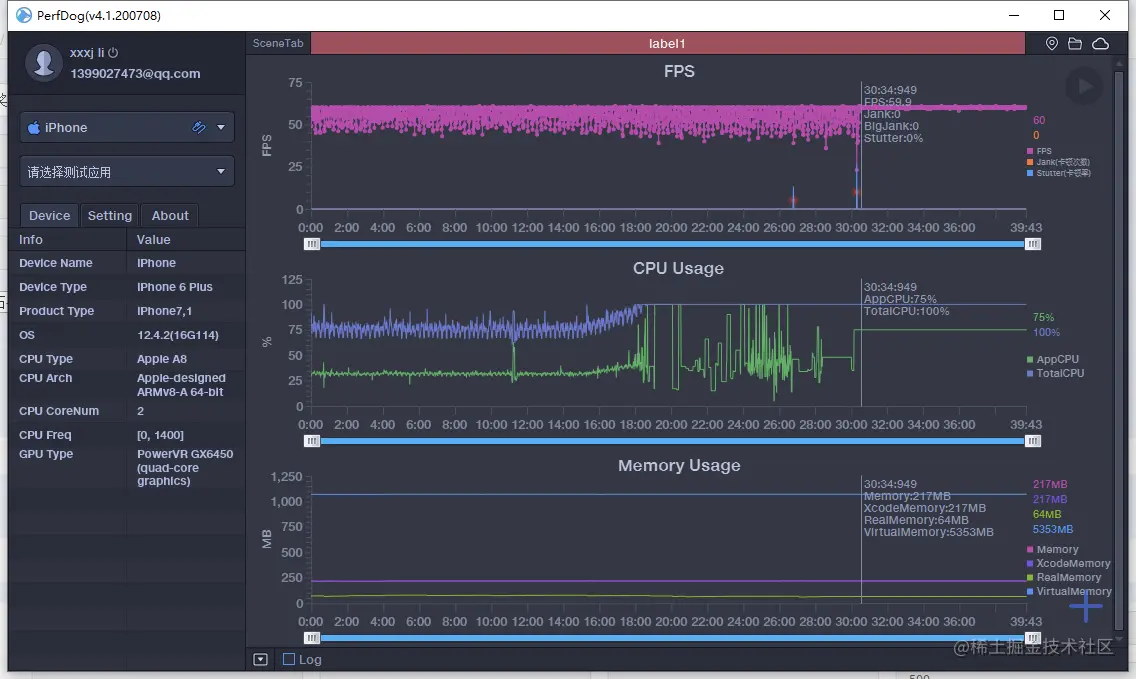Click the PerfDog logo in title bar
This screenshot has width=1136, height=679.
pyautogui.click(x=24, y=15)
